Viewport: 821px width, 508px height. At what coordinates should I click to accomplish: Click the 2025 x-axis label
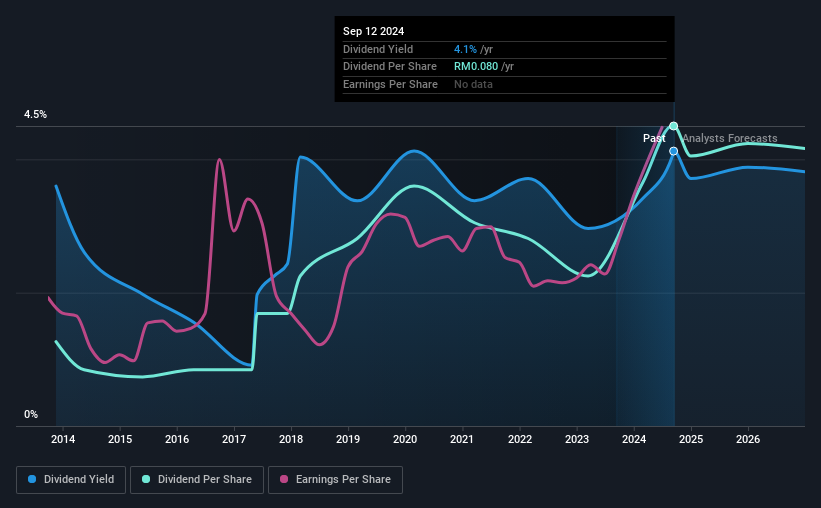click(x=691, y=439)
